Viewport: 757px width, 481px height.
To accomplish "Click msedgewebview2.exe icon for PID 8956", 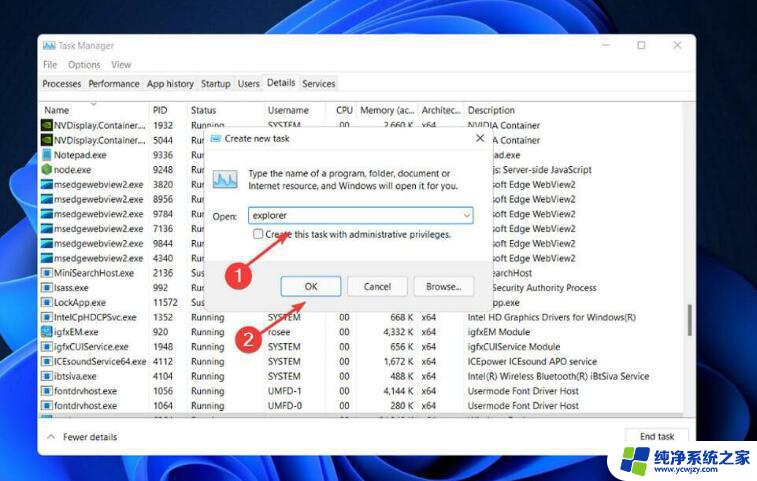I will (x=46, y=199).
